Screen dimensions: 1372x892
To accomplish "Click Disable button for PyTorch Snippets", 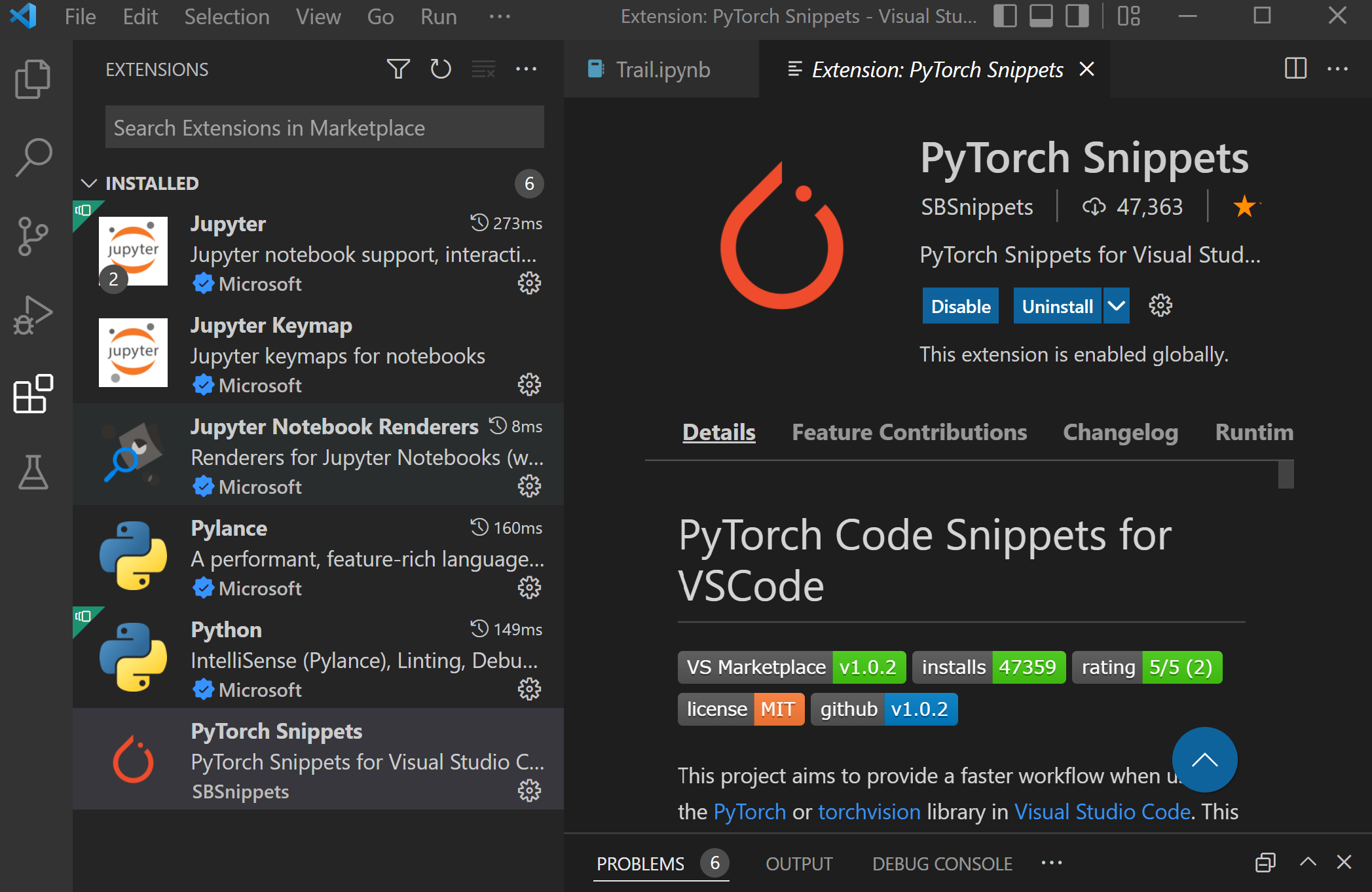I will point(961,307).
